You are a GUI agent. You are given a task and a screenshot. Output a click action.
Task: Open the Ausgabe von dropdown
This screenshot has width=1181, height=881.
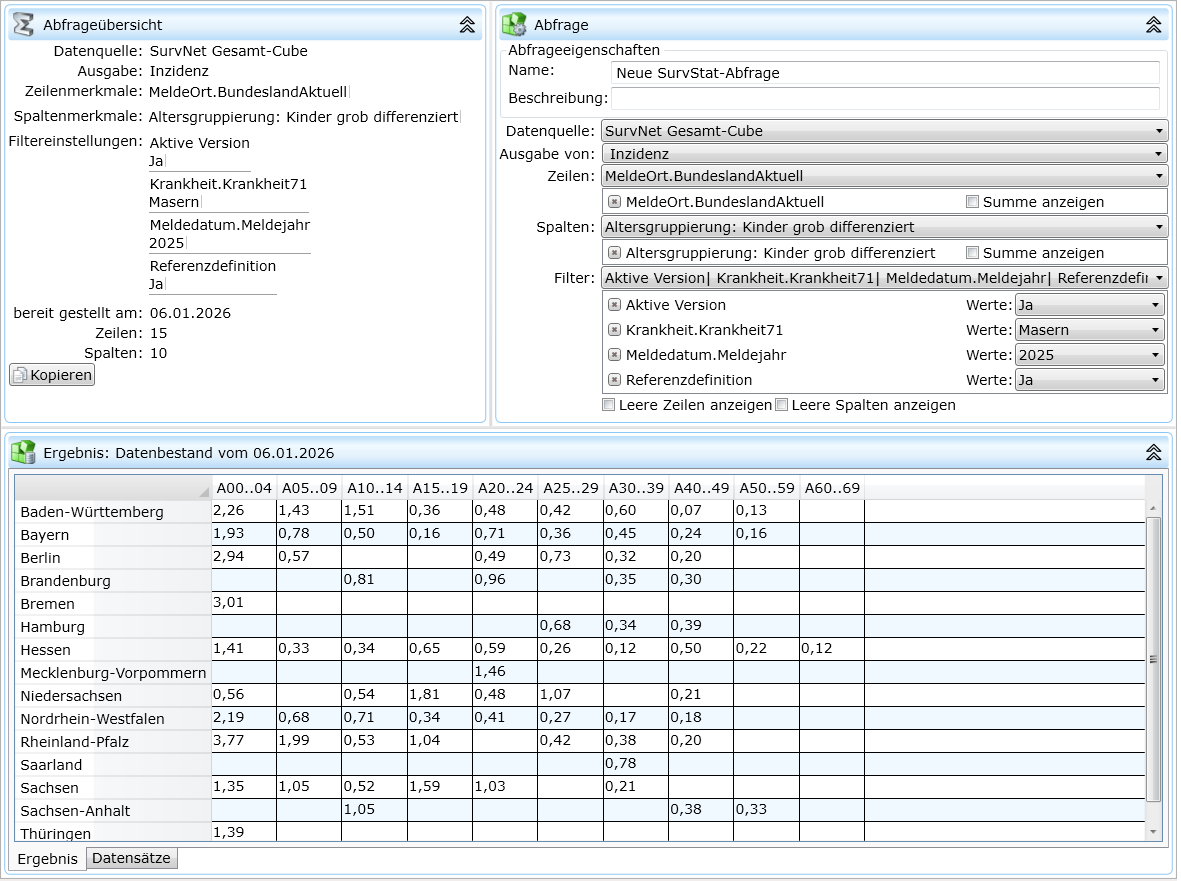click(x=884, y=154)
